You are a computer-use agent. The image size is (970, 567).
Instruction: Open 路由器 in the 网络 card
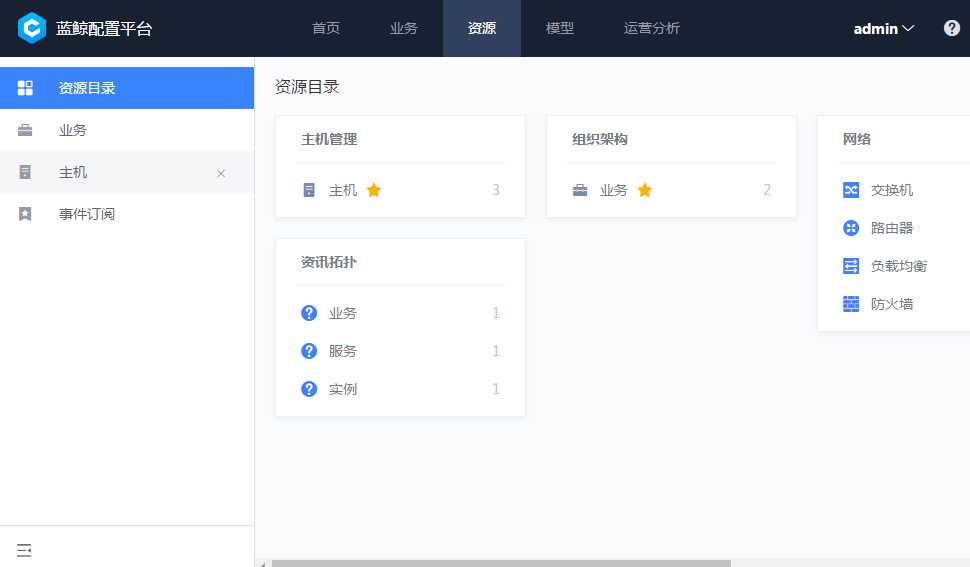[x=891, y=228]
